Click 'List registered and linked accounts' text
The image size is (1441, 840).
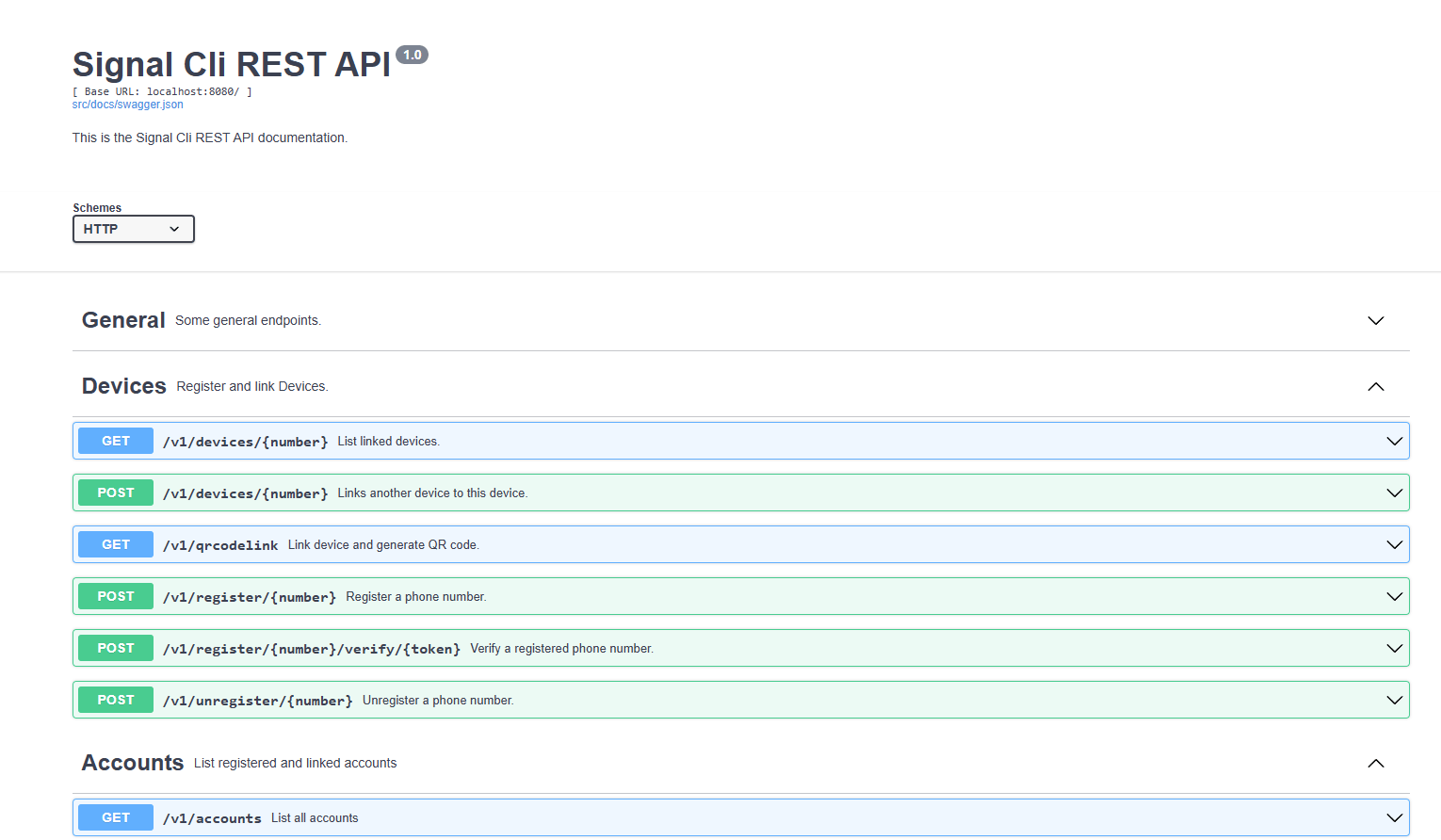(x=296, y=763)
